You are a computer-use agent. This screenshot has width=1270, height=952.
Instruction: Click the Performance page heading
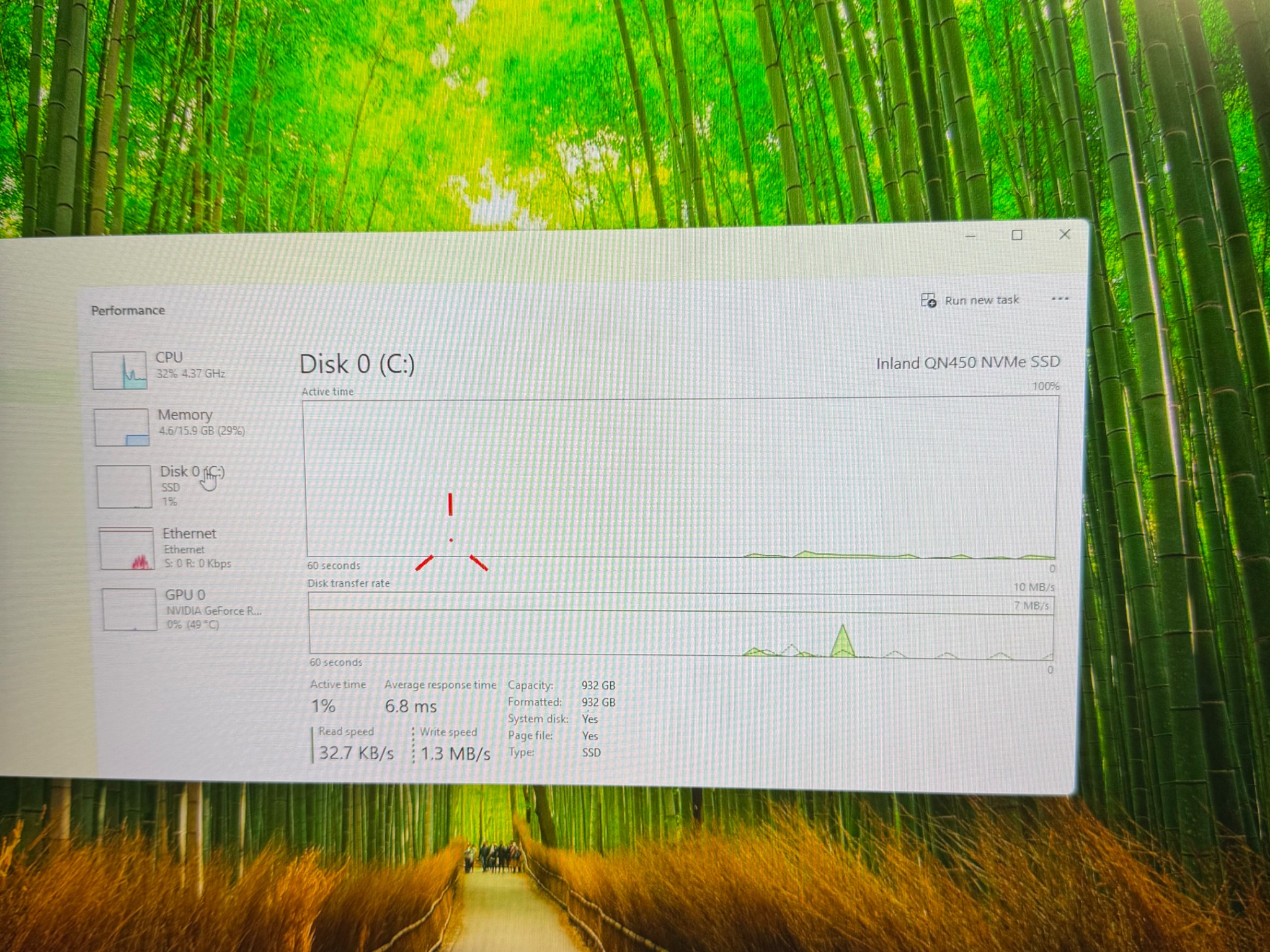[x=128, y=311]
